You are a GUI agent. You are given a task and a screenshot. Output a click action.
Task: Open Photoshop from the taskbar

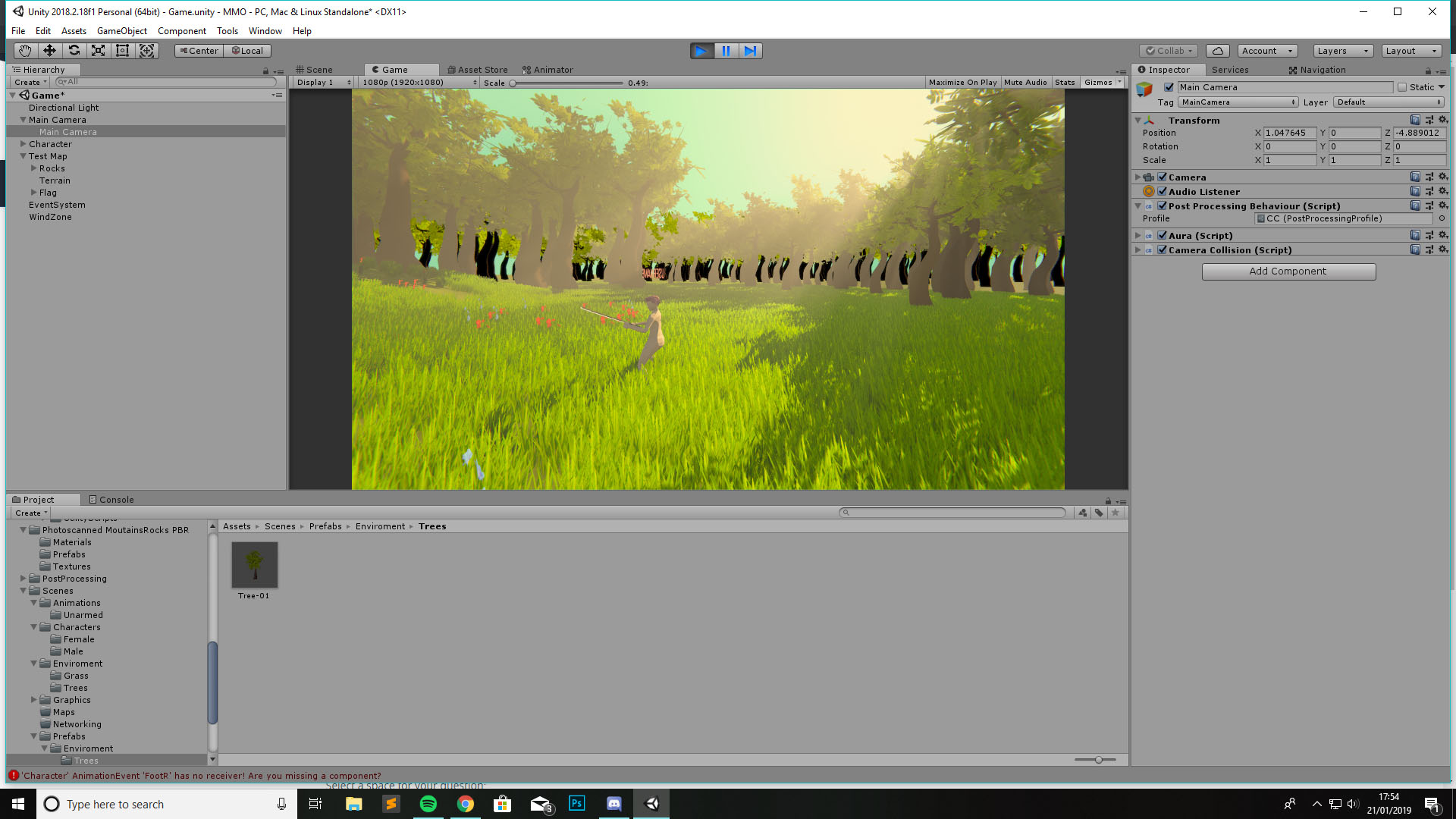(x=577, y=804)
